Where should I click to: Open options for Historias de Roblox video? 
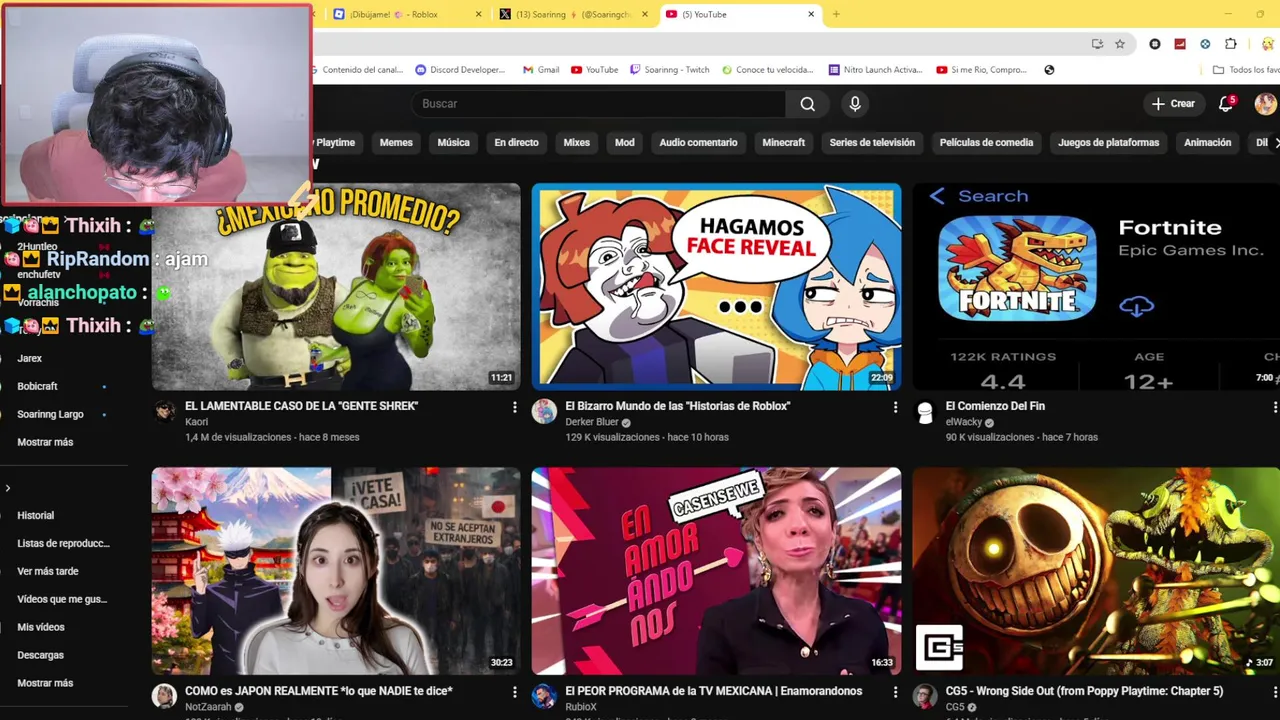895,407
